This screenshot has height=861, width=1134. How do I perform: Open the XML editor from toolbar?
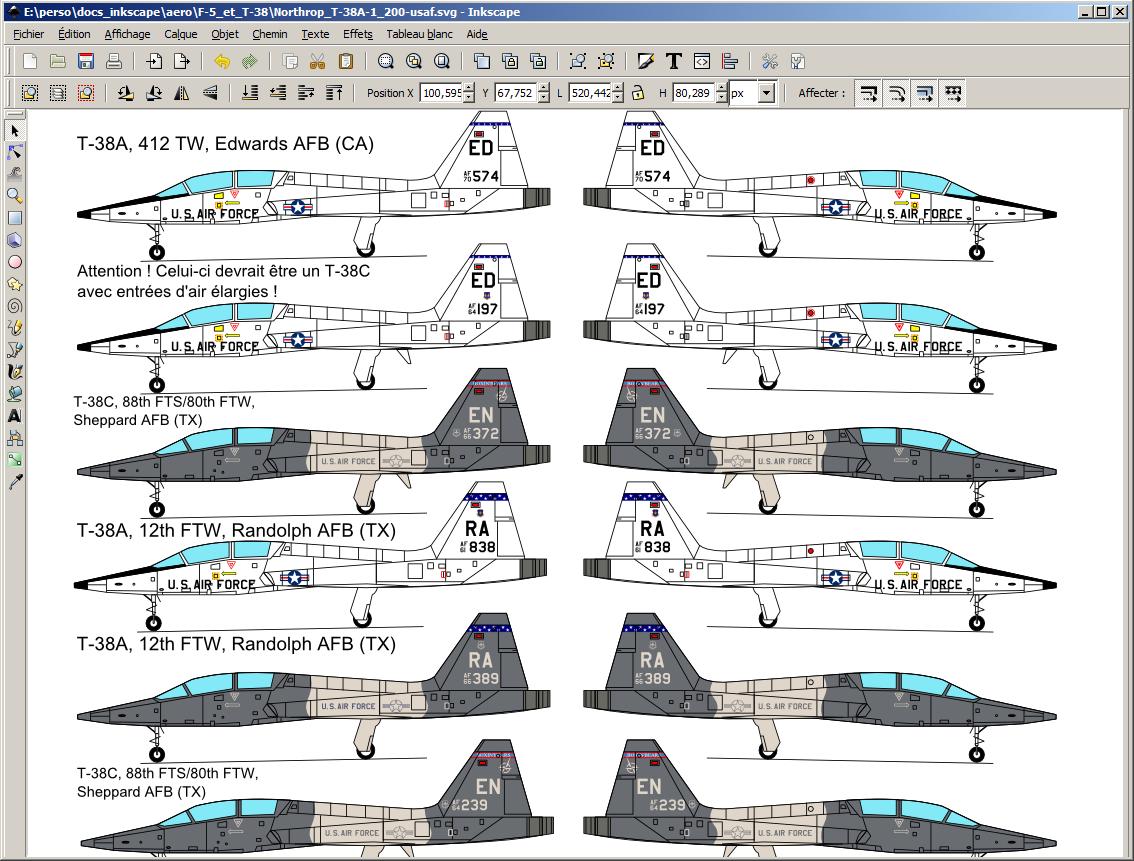click(x=702, y=62)
